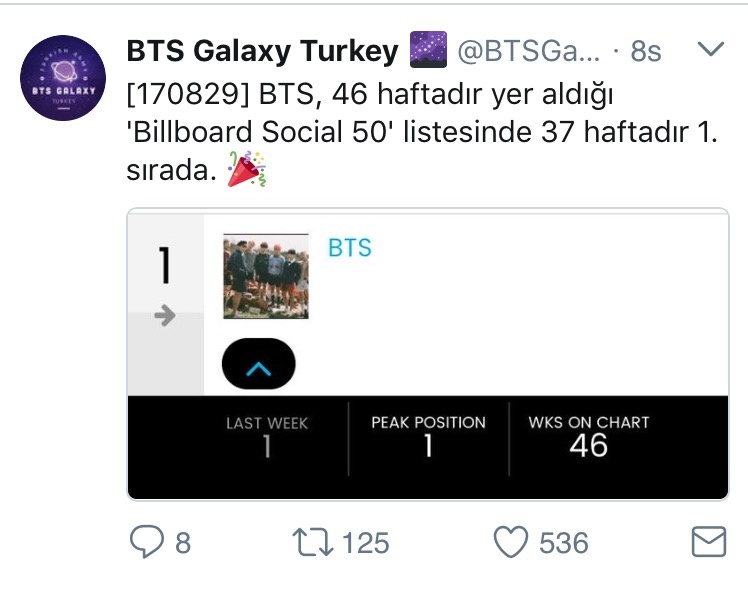Screen dimensions: 748x589
Task: Open the BTS artist thumbnail image
Action: tap(265, 276)
